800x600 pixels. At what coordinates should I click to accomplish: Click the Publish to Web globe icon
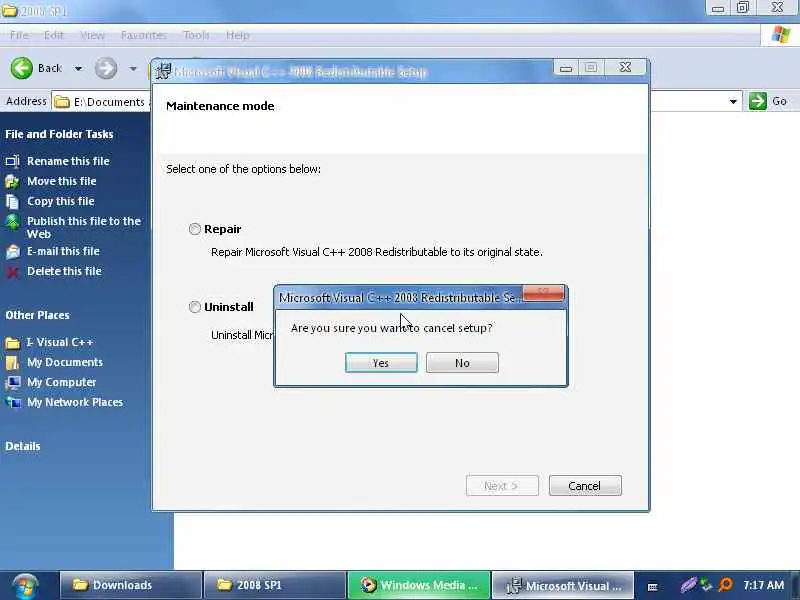click(x=13, y=222)
